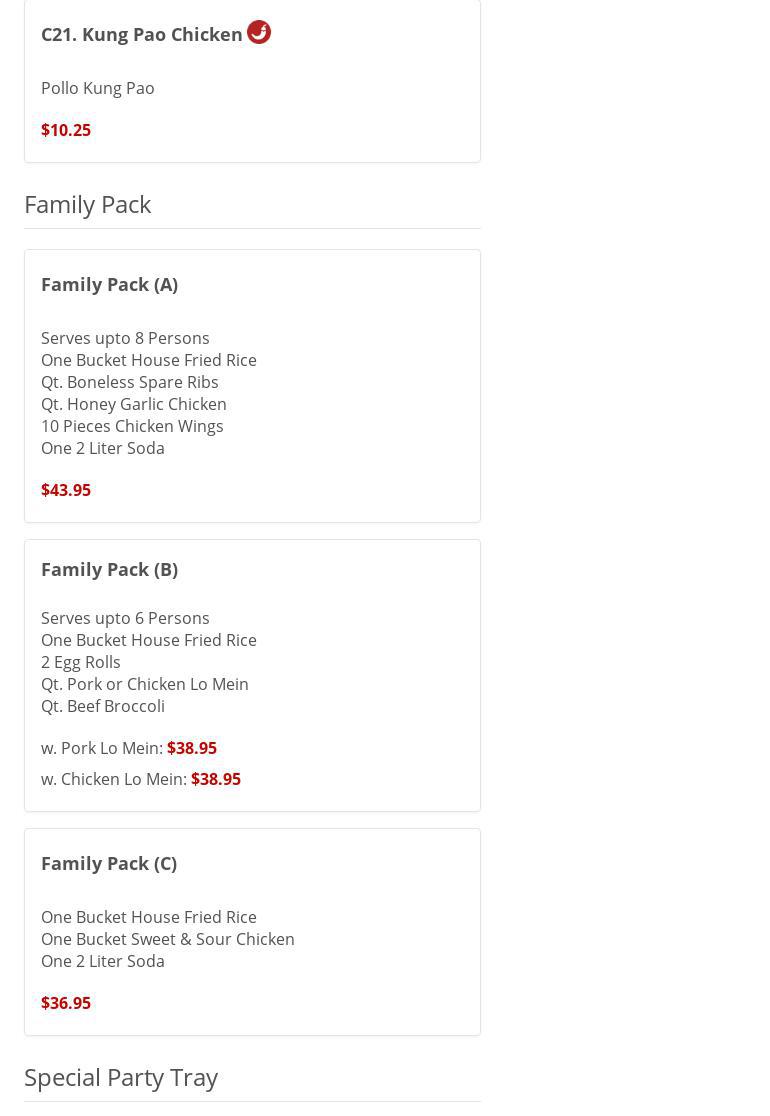Click the $43.95 price for Family Pack (A)
Screen dimensions: 770x1116
[x=66, y=490]
